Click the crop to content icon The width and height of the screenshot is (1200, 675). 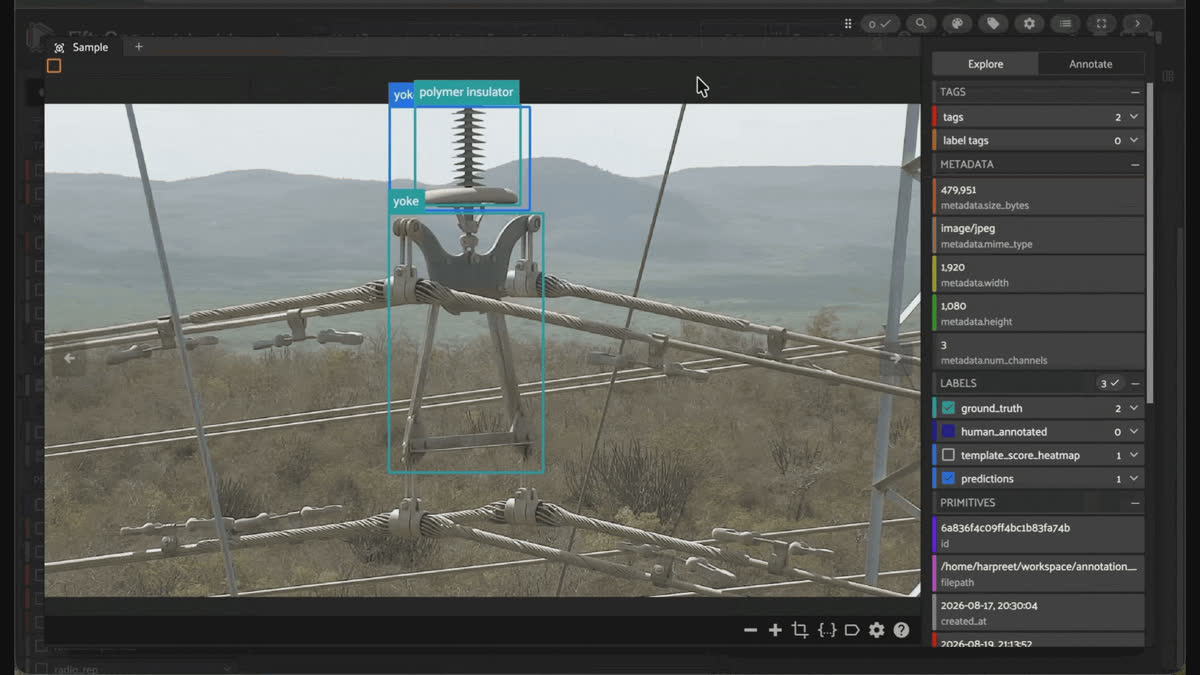[800, 630]
